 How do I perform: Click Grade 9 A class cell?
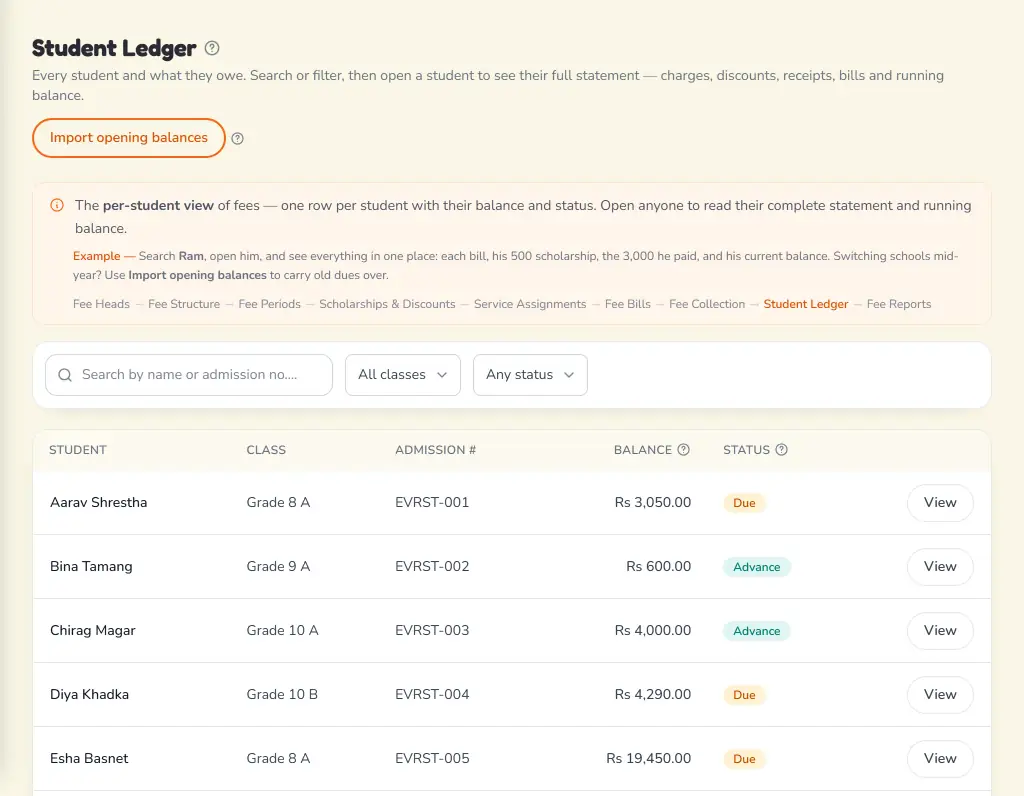(278, 566)
